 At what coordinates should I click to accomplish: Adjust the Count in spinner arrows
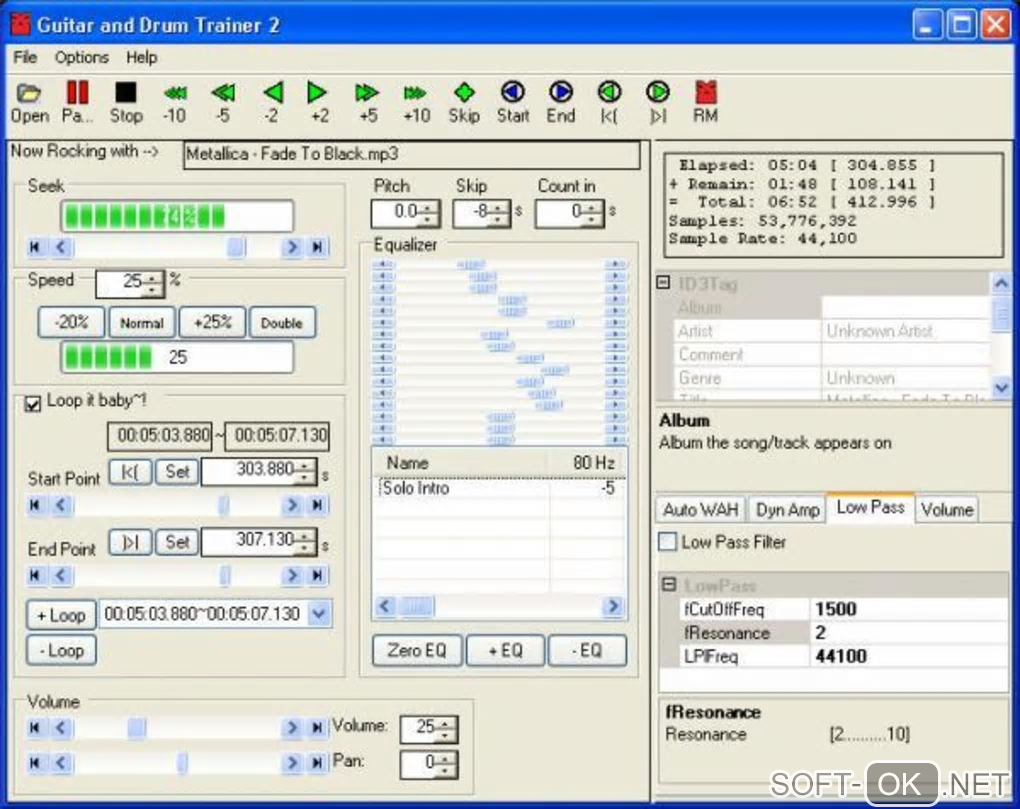point(591,213)
